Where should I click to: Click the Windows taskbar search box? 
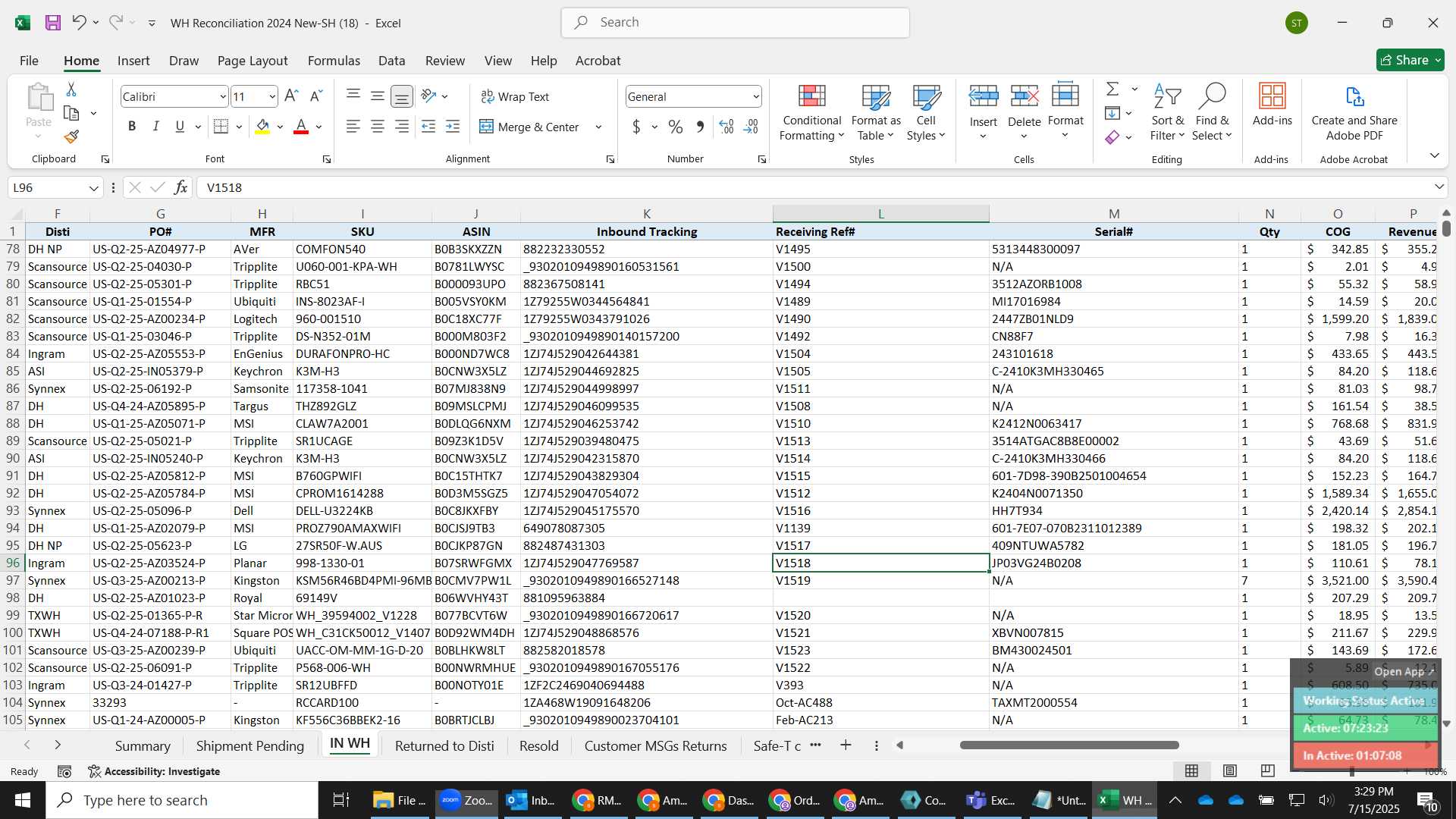pyautogui.click(x=182, y=800)
